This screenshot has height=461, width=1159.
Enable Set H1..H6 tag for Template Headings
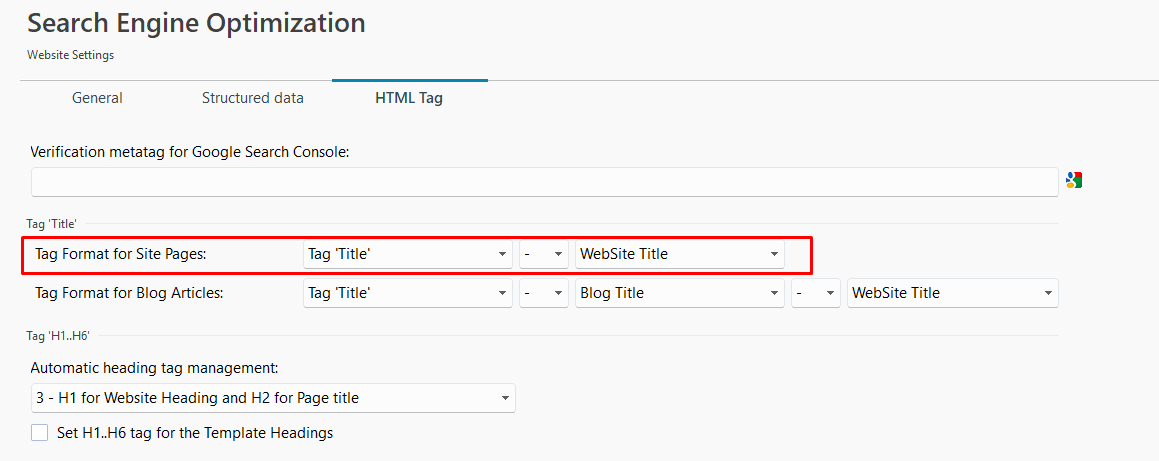click(39, 433)
